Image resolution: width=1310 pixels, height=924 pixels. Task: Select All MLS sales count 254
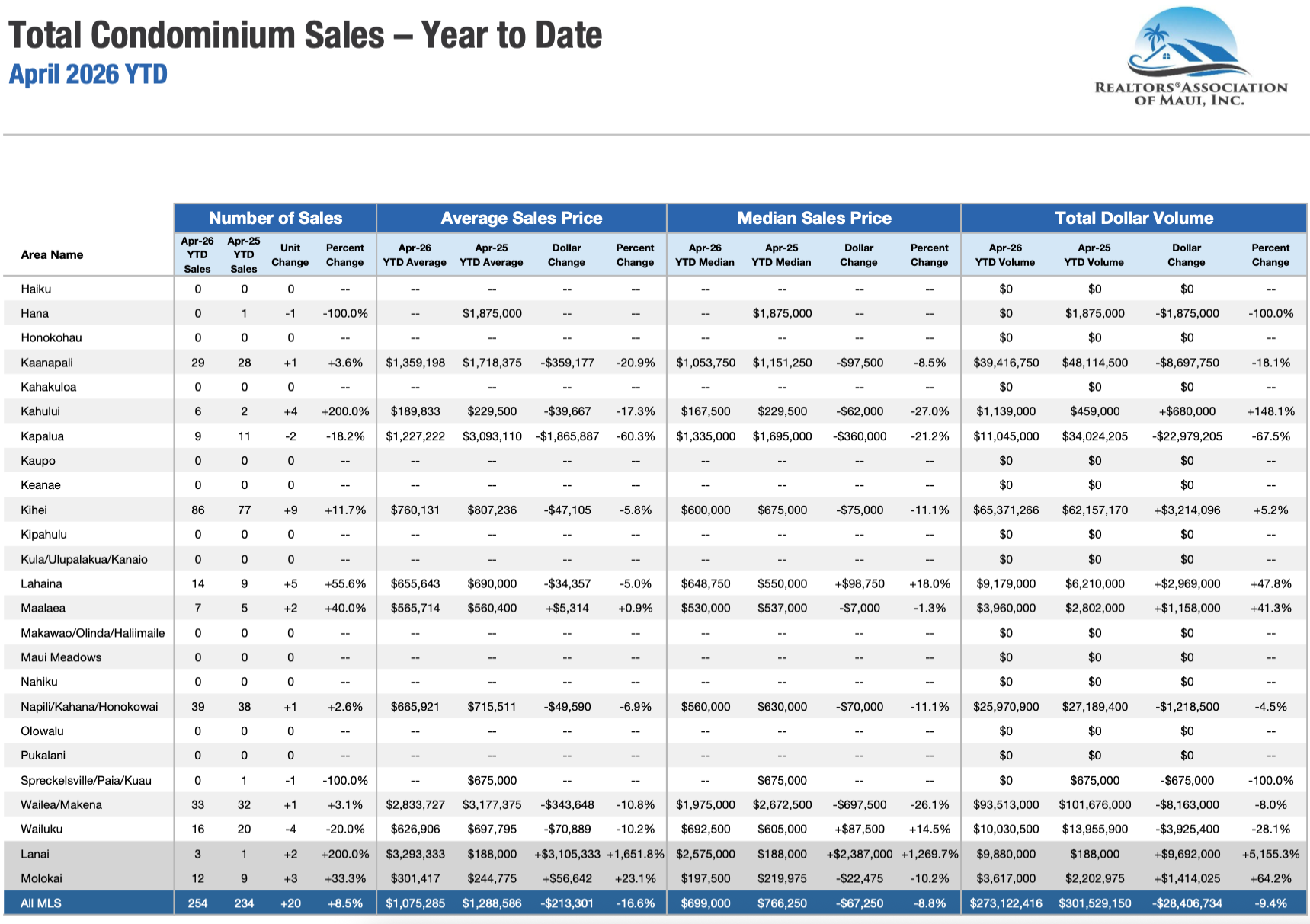pyautogui.click(x=197, y=903)
